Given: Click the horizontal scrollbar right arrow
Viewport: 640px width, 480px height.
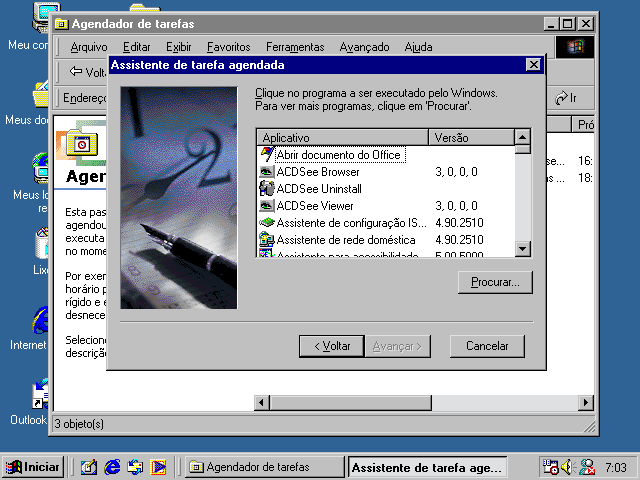Looking at the screenshot, I should 586,403.
